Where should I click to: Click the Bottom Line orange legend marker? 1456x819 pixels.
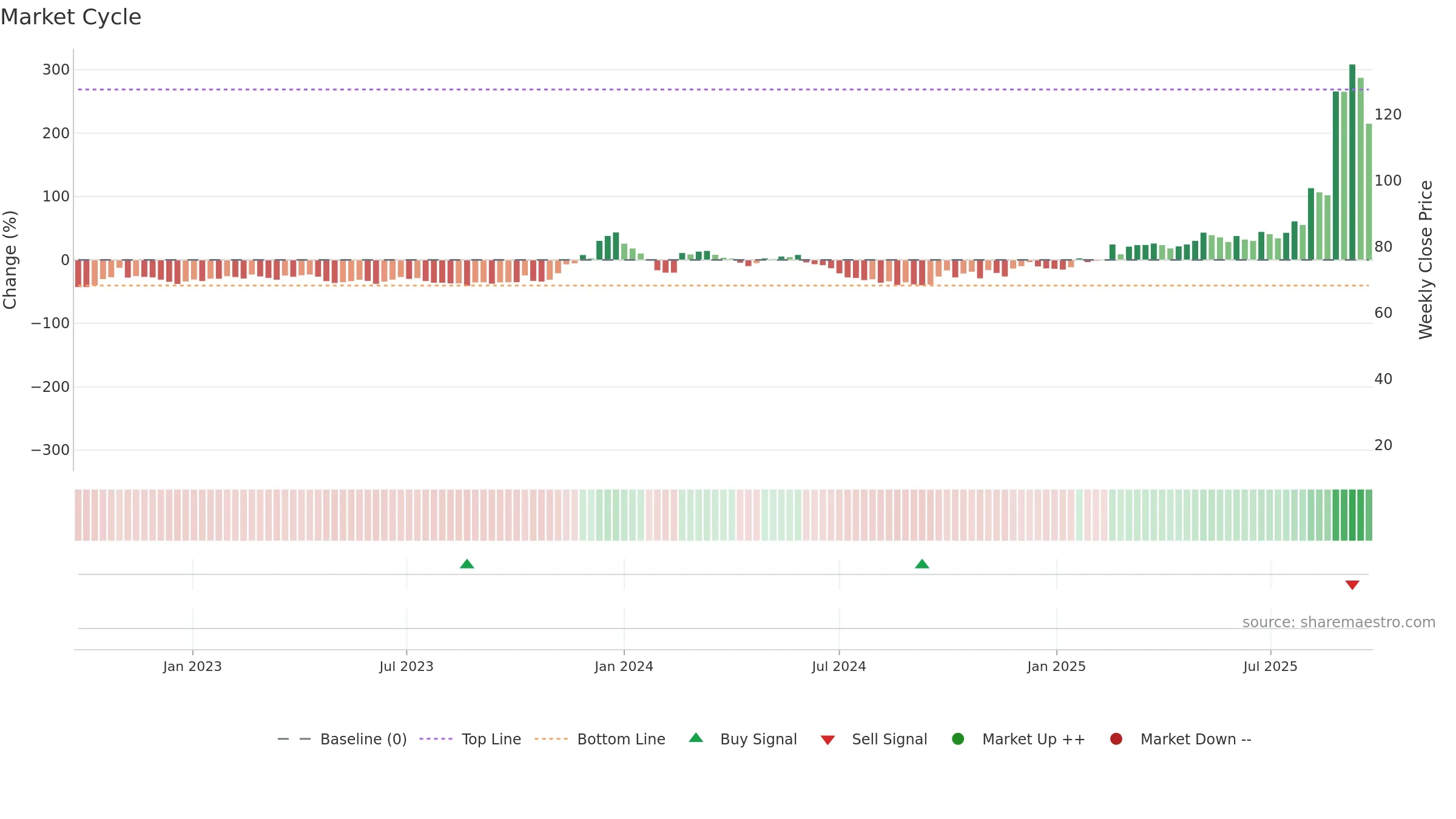[551, 739]
